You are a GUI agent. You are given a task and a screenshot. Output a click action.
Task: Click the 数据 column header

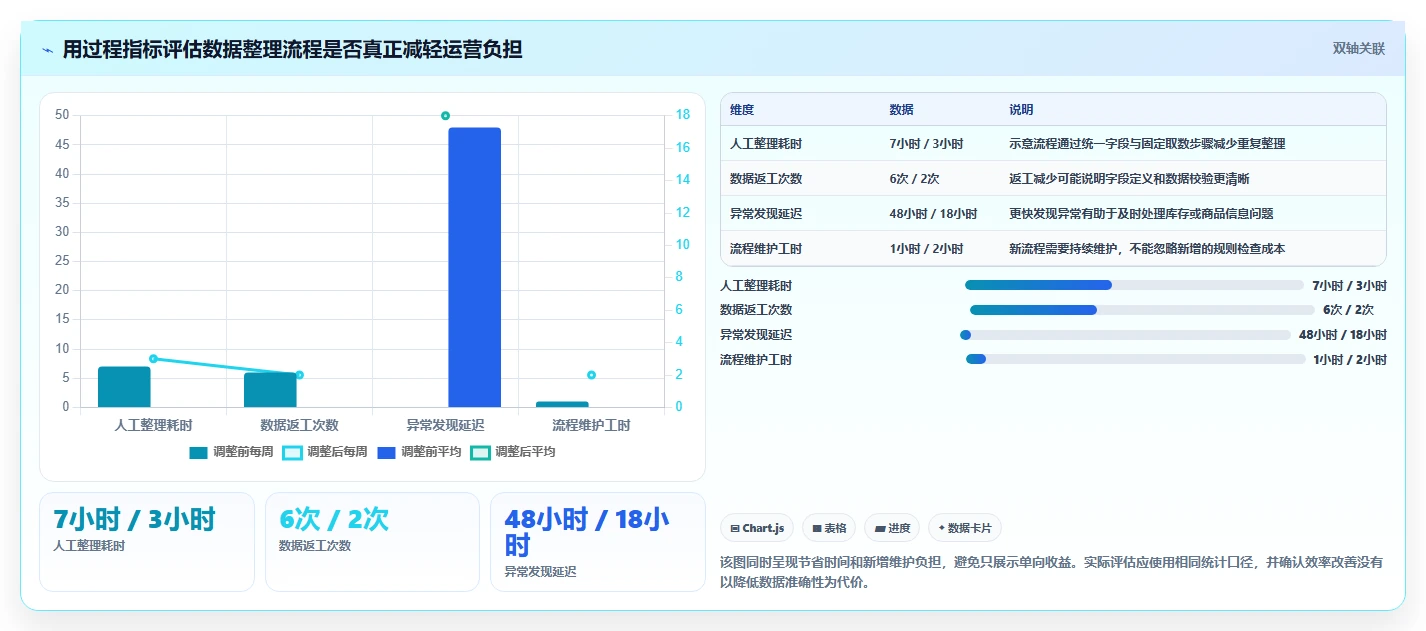click(901, 110)
